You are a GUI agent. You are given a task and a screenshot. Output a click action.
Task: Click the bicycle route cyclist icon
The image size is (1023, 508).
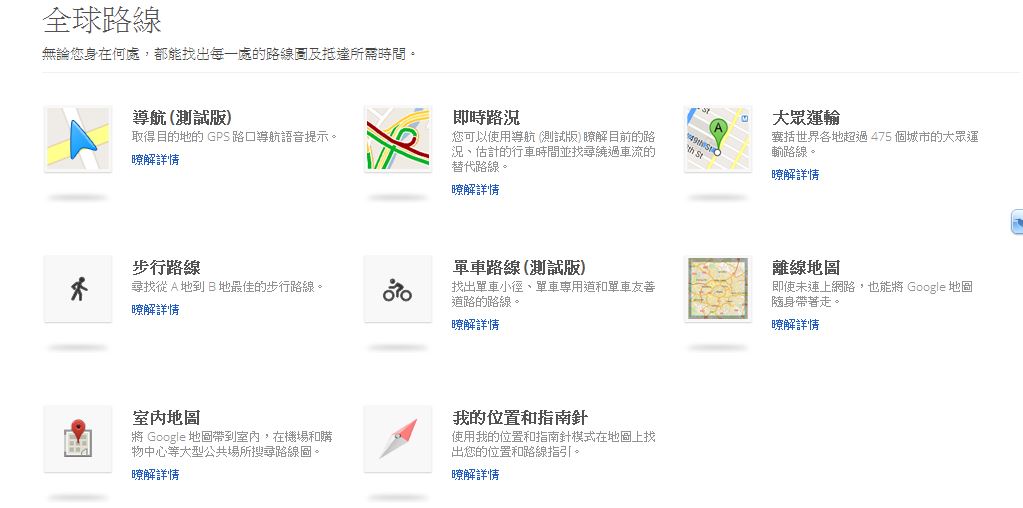coord(397,288)
